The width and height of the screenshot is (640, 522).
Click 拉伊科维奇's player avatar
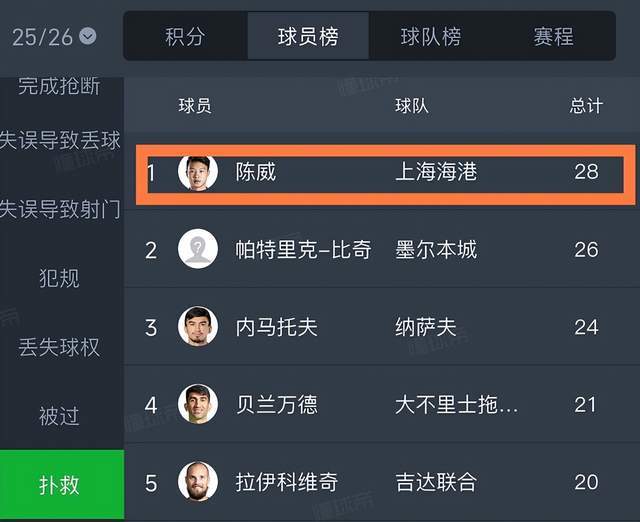(198, 482)
